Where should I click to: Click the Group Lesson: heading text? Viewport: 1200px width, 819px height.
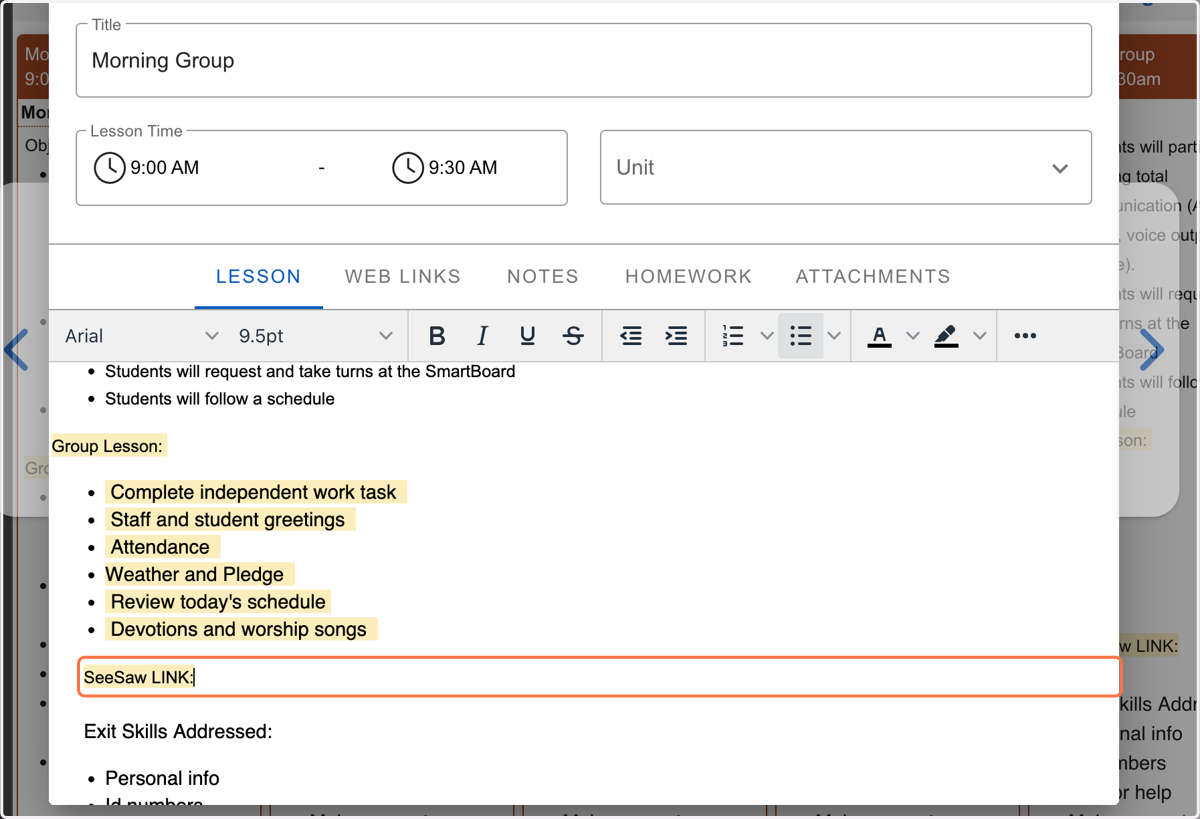pyautogui.click(x=107, y=446)
